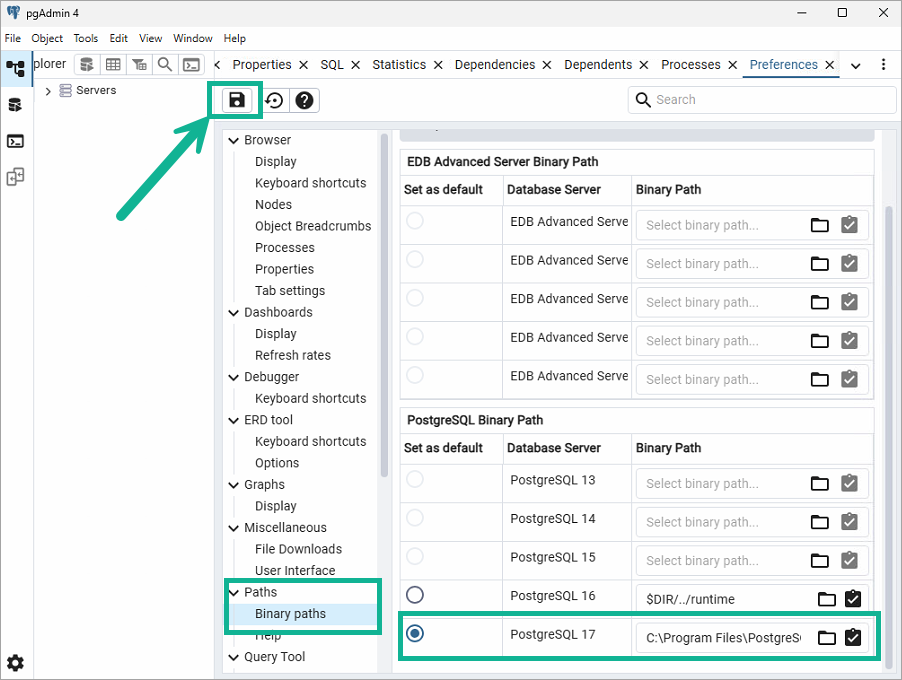Click the PostgreSQL 16 binary path field
Image resolution: width=902 pixels, height=680 pixels.
pyautogui.click(x=724, y=599)
